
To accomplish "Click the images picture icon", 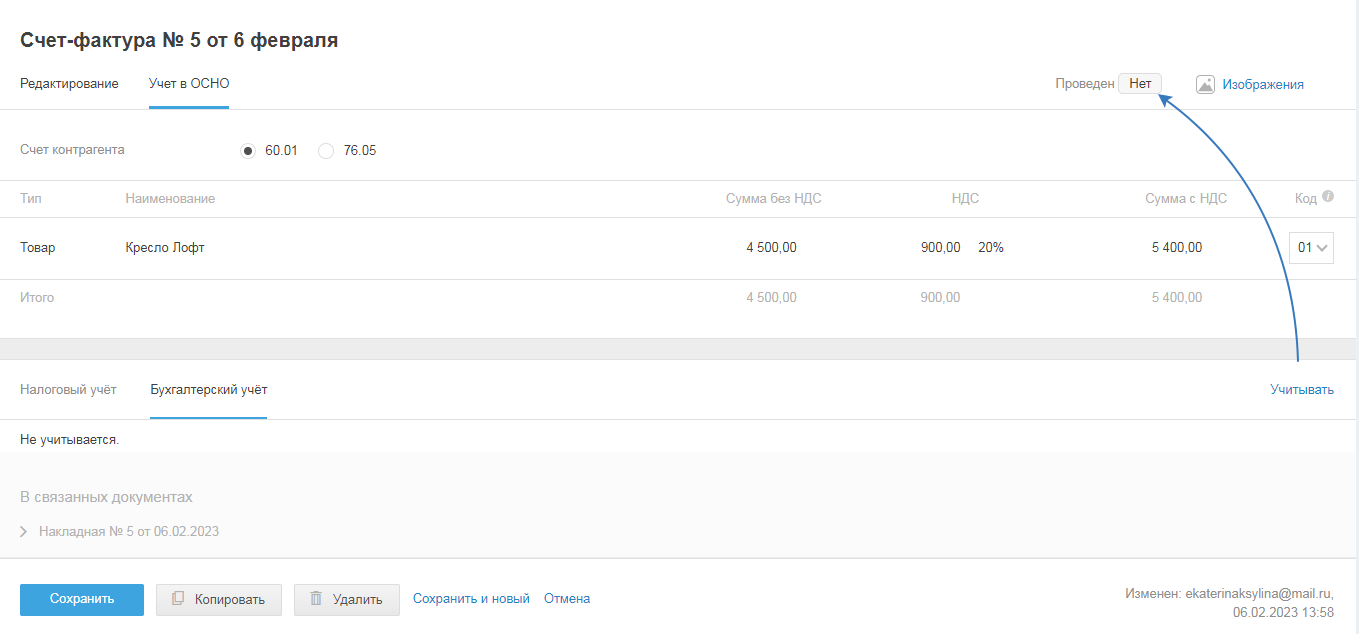I will coord(1205,85).
